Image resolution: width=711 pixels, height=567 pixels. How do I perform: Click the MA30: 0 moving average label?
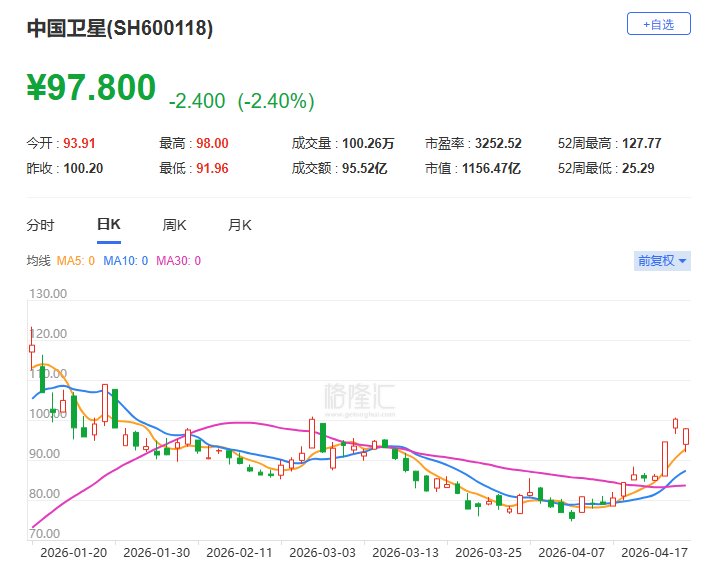click(179, 261)
